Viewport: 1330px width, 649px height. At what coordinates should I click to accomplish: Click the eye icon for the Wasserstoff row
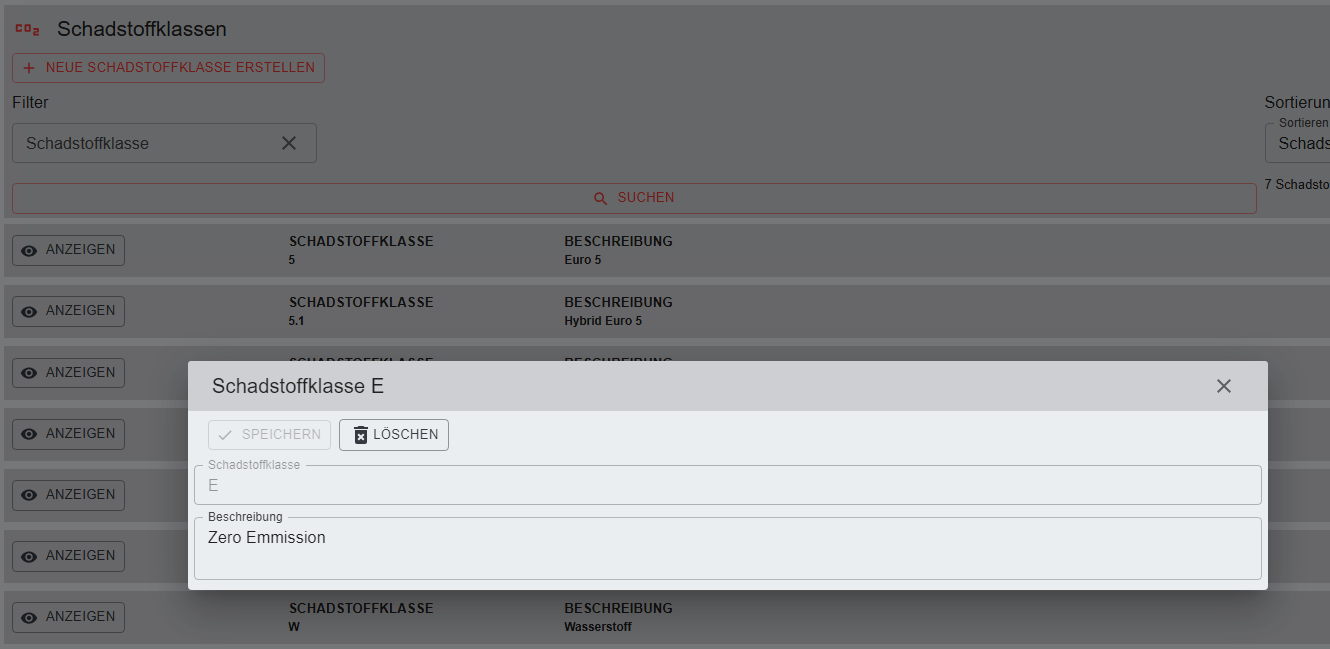pyautogui.click(x=29, y=617)
